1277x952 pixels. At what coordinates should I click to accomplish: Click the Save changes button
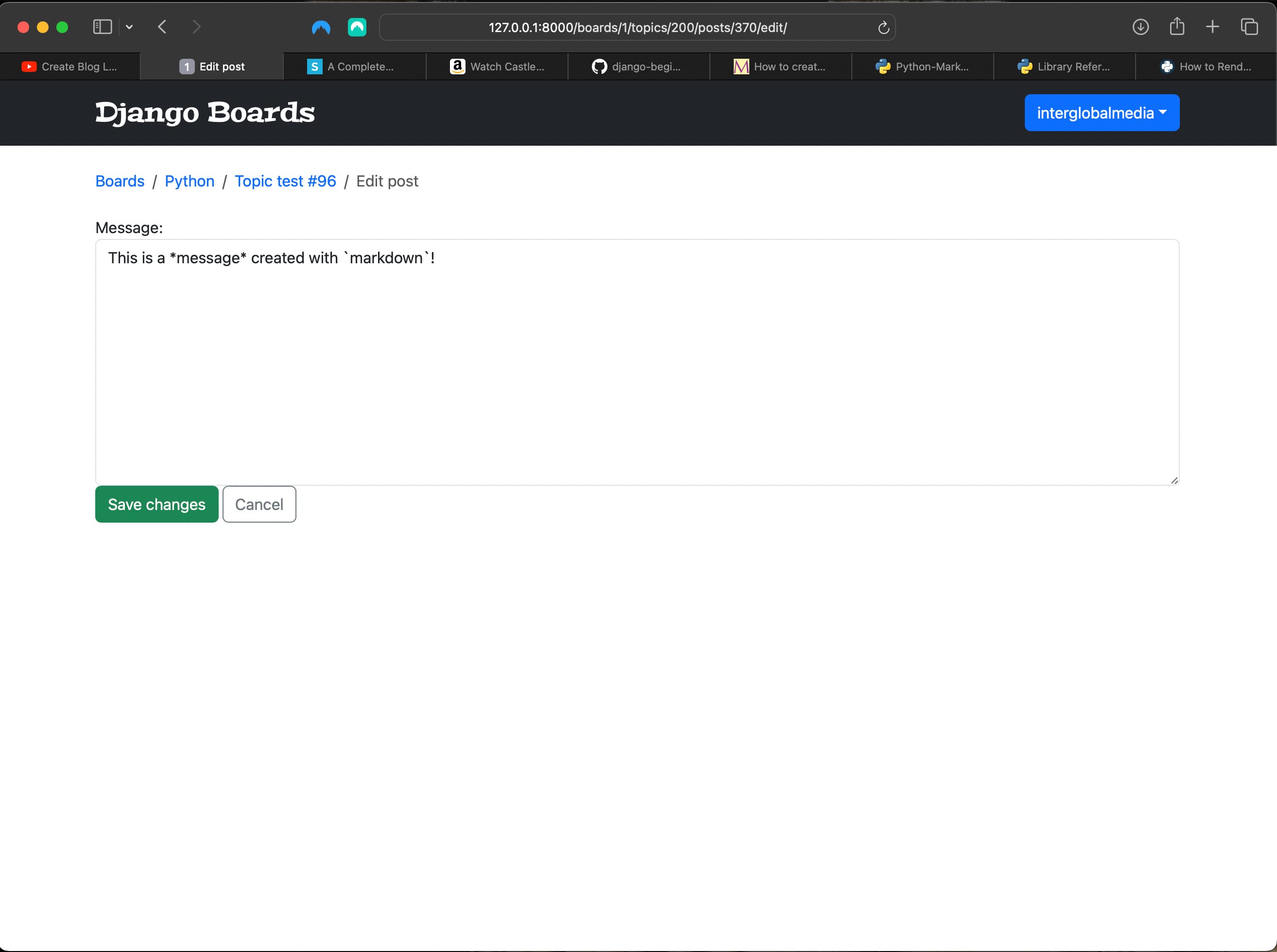point(157,504)
